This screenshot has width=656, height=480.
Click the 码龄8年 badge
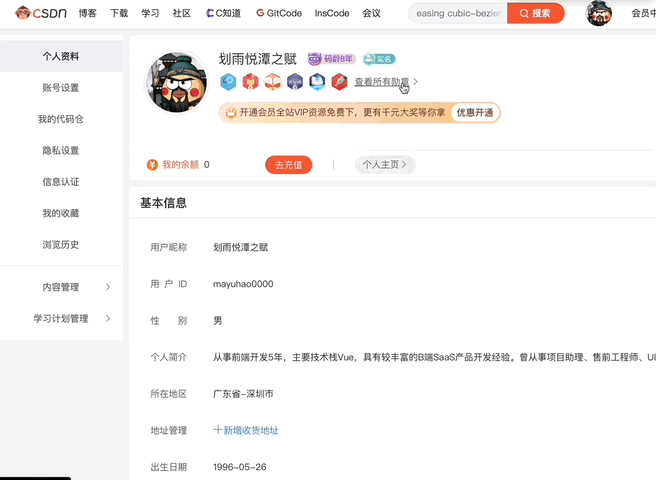(331, 59)
